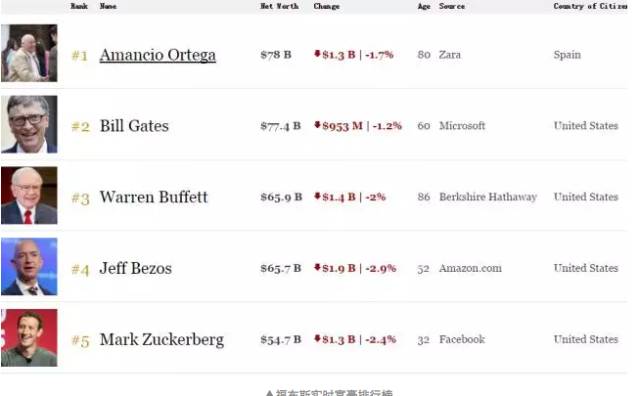Click the Name column header
This screenshot has width=640, height=396.
108,6
